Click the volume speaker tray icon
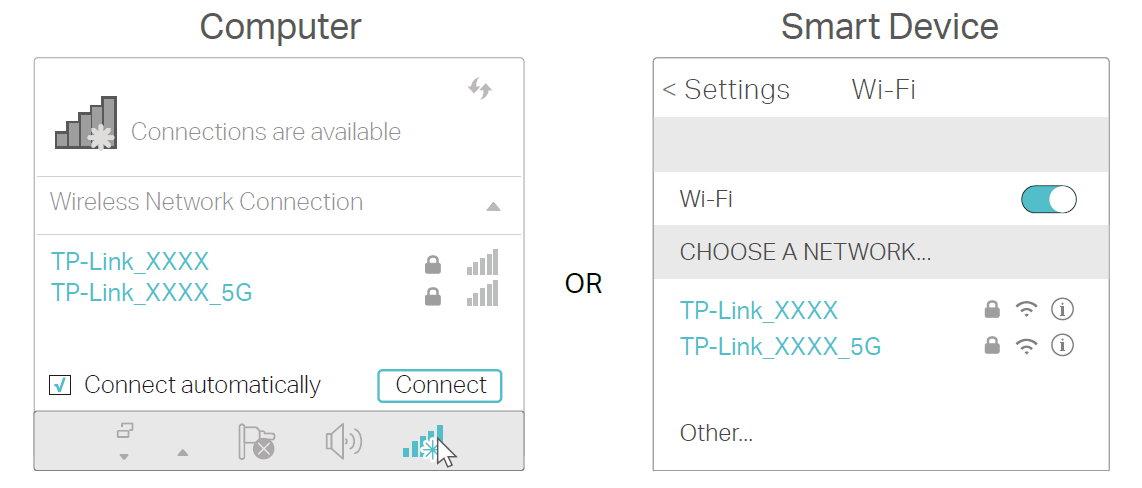Viewport: 1142px width, 488px height. coord(344,441)
